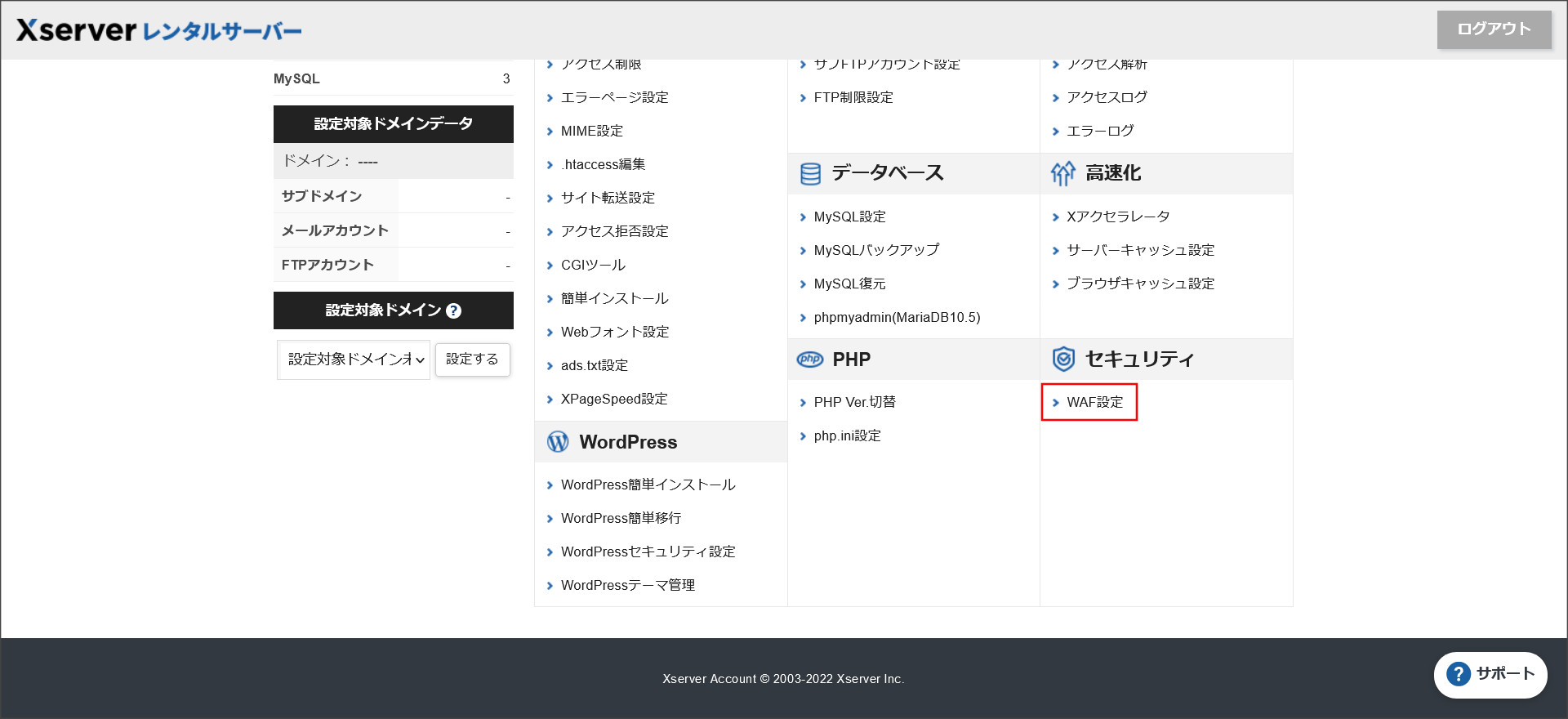1568x719 pixels.
Task: Click the PHP section logo icon
Action: [x=810, y=359]
